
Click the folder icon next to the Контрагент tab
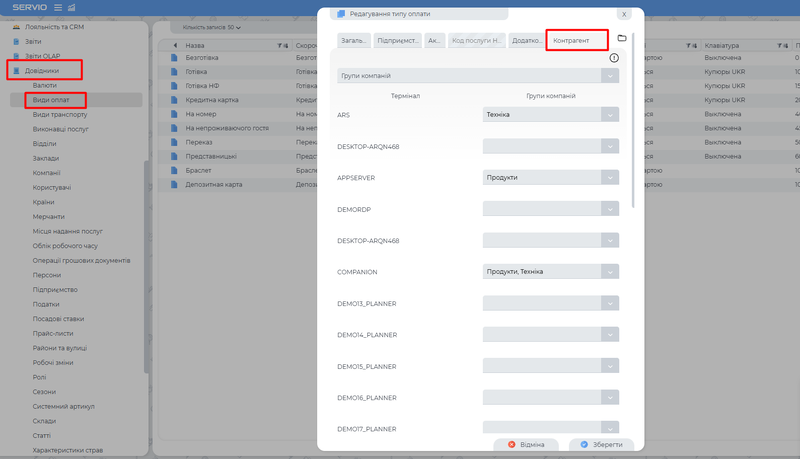coord(621,38)
